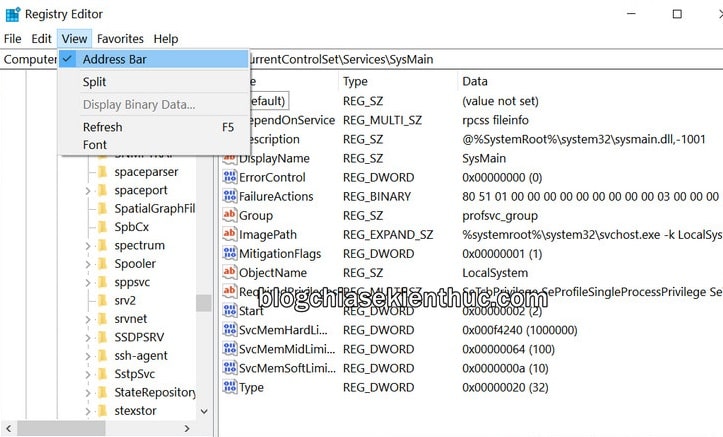This screenshot has height=437, width=723.
Task: Click the SSDPSRV folder icon
Action: [x=103, y=337]
